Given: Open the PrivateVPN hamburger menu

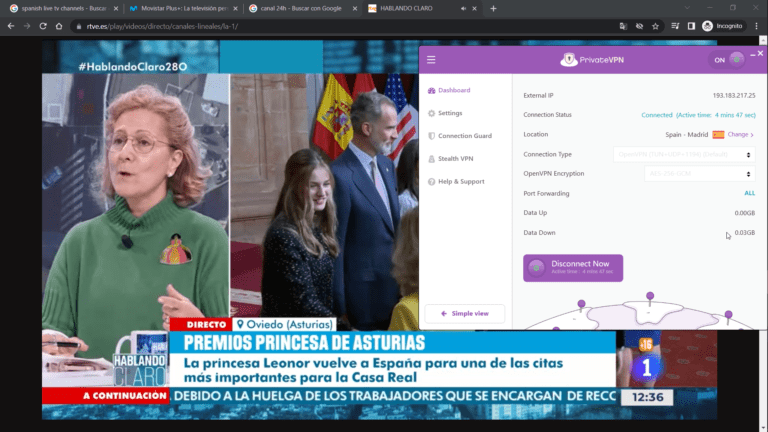Looking at the screenshot, I should 431,60.
